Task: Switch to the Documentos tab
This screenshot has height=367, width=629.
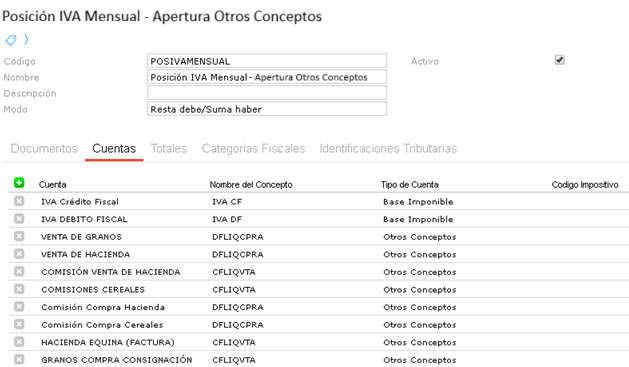Action: pyautogui.click(x=44, y=148)
